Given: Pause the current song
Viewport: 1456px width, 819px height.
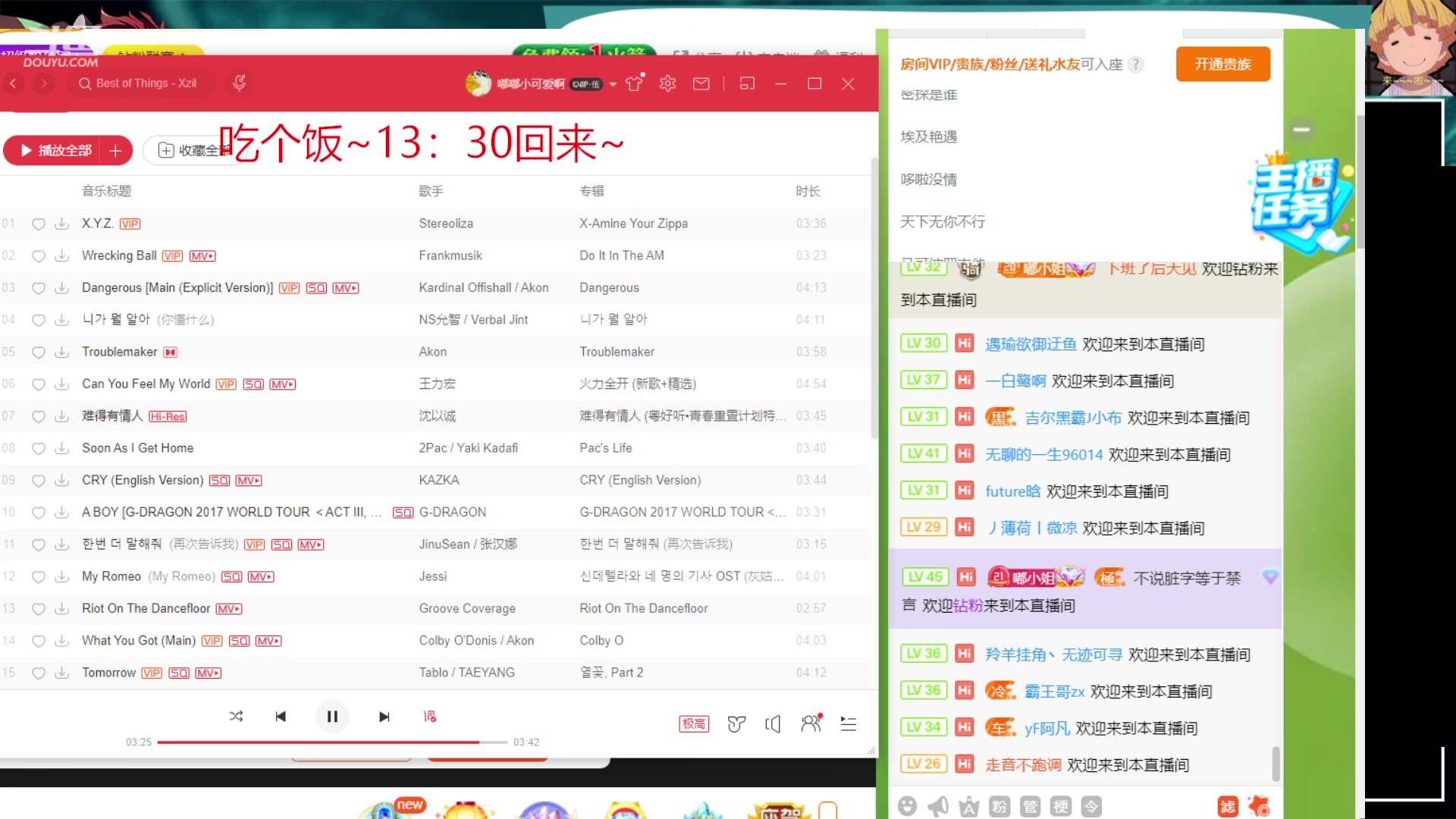Looking at the screenshot, I should (x=332, y=717).
